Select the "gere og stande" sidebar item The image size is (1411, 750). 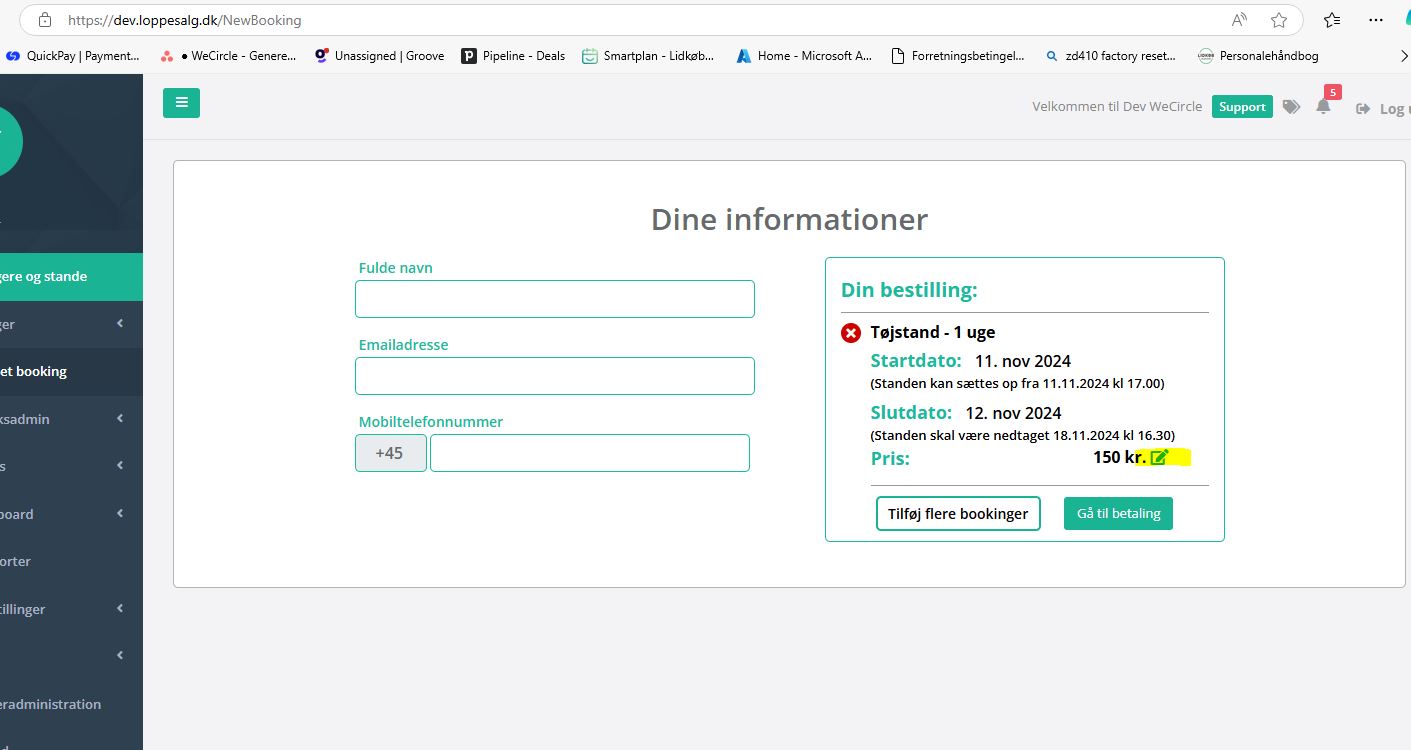71,276
